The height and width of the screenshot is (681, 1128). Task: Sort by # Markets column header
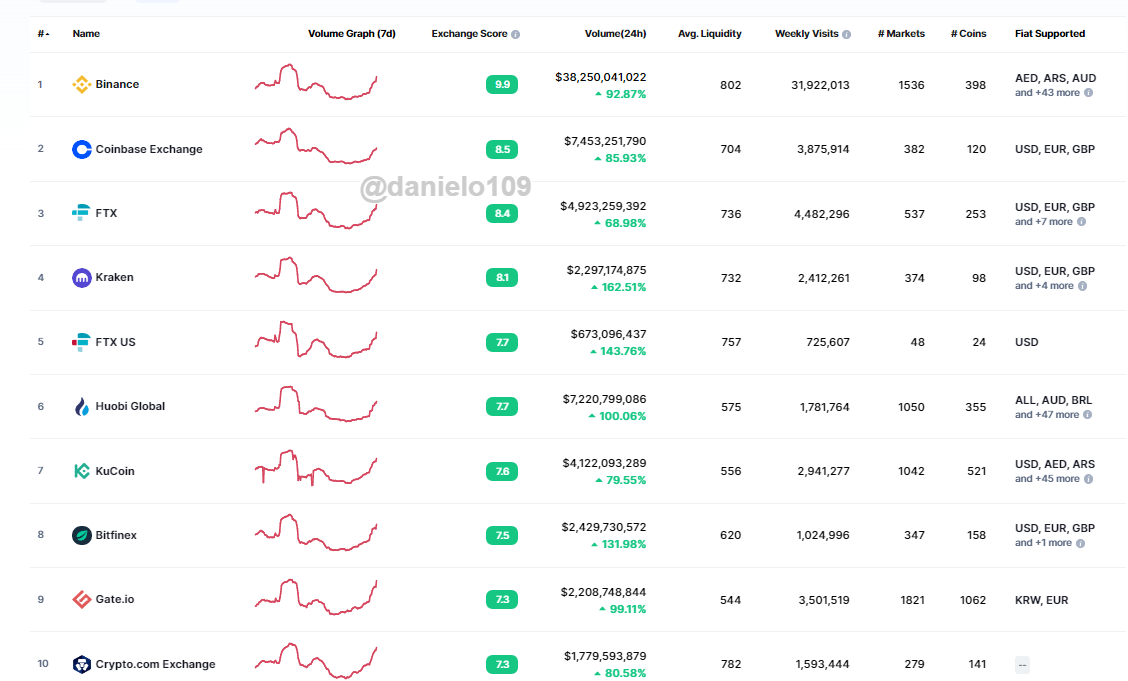[901, 34]
